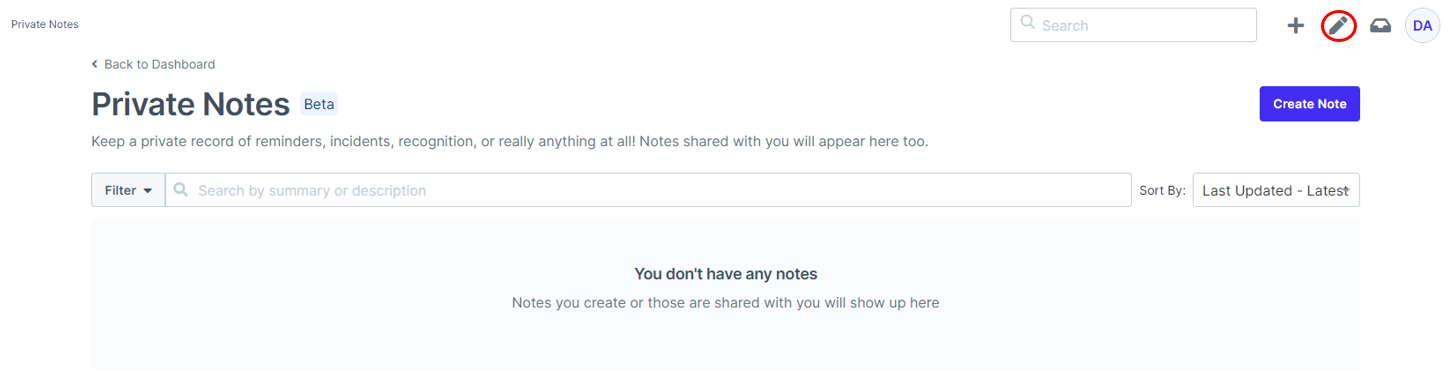Screen dimensions: 1449x374
Task: Focus the Search by summary or description field
Action: tap(648, 190)
